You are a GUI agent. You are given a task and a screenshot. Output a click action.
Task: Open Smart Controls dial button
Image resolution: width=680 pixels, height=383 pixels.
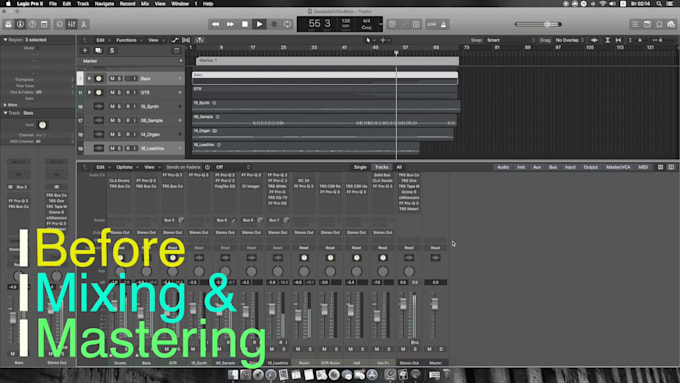59,24
